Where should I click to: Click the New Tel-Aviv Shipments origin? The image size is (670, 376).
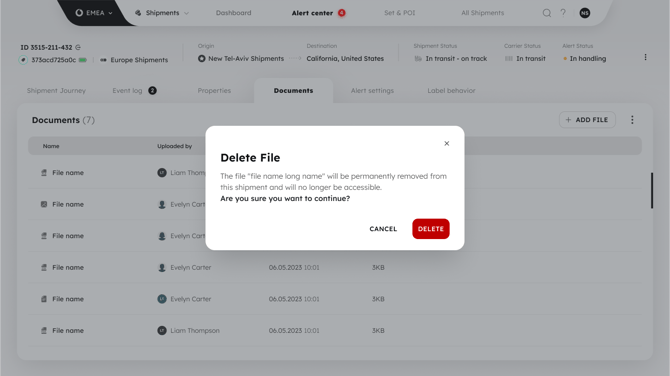246,59
